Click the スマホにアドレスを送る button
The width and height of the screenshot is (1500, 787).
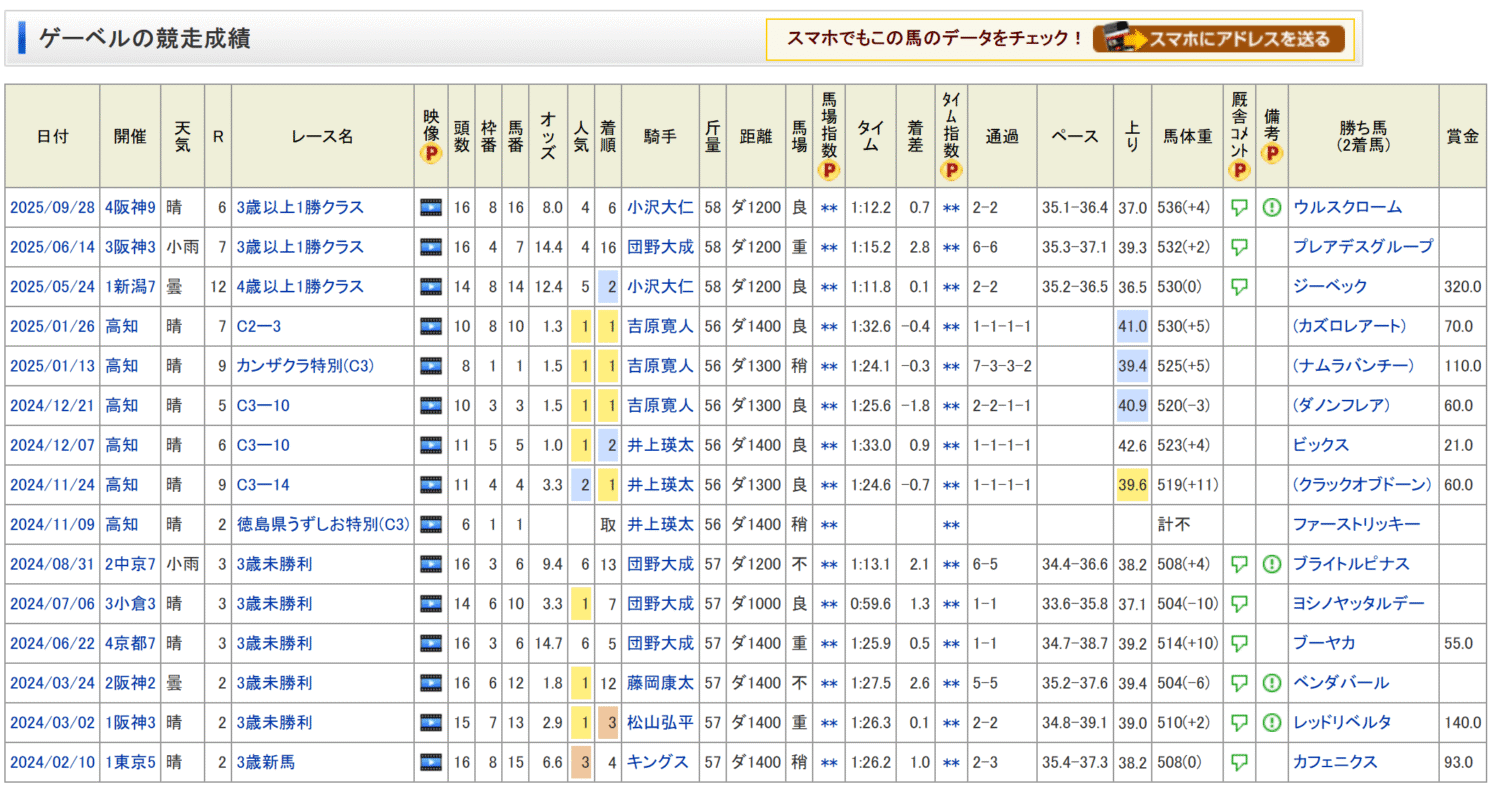tap(1218, 39)
